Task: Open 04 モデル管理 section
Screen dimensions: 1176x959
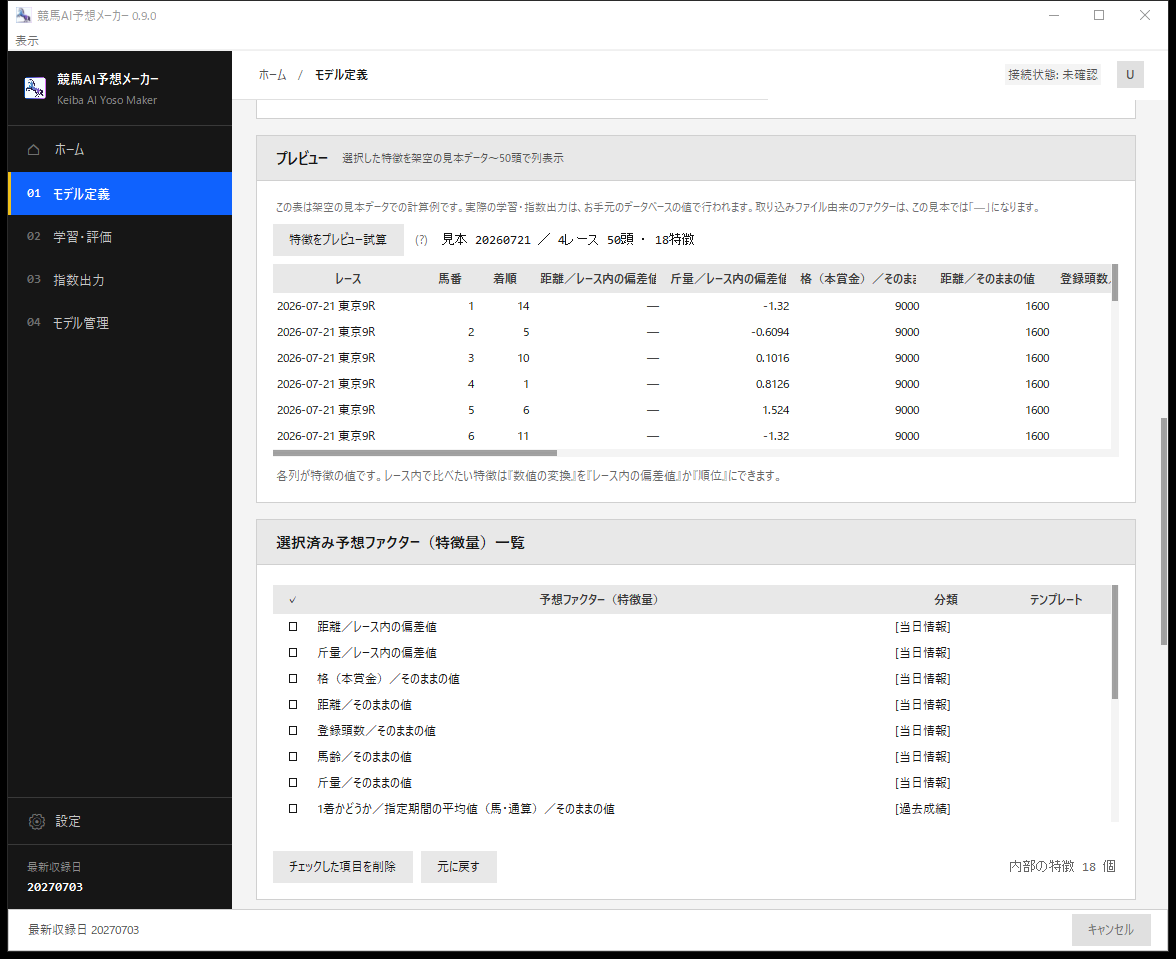Action: point(120,323)
